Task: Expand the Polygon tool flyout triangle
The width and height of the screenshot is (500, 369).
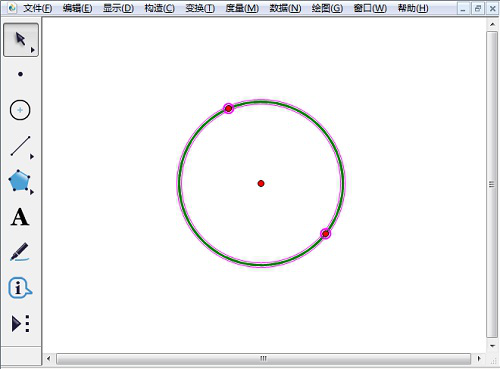Action: [32, 192]
